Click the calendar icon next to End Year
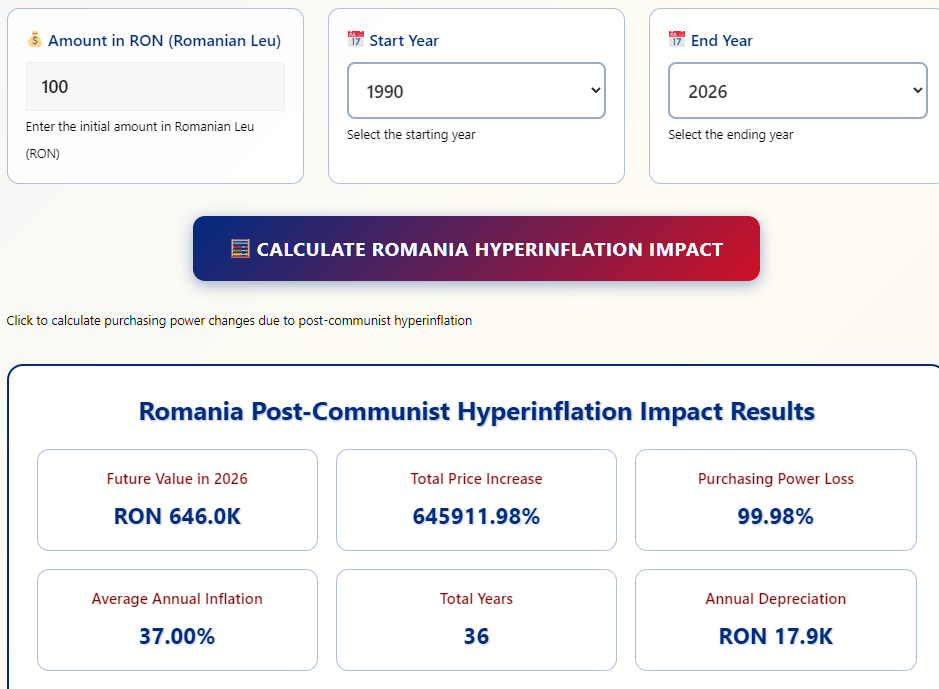Viewport: 939px width, 689px height. point(677,40)
